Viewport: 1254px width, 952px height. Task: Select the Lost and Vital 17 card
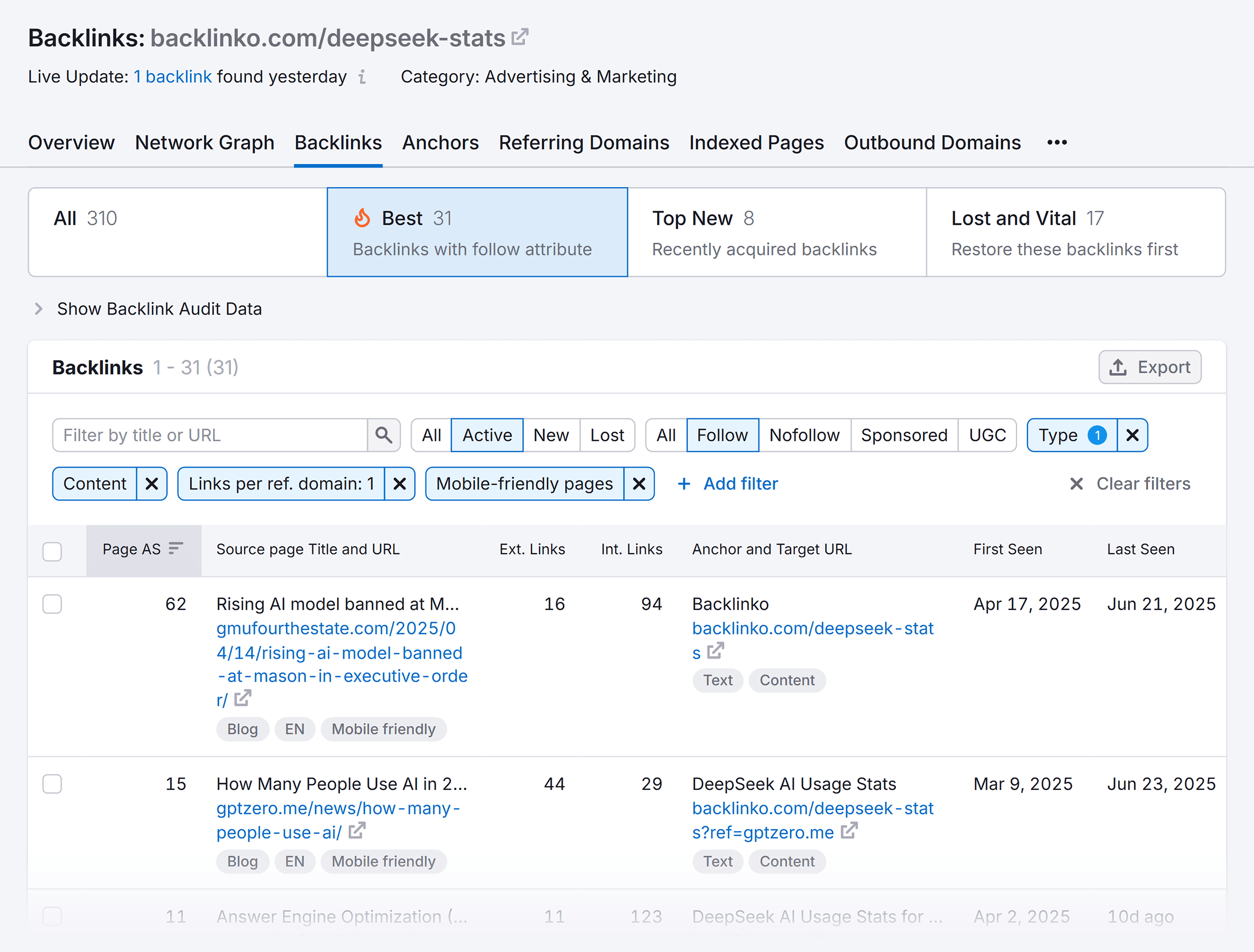click(x=1076, y=232)
